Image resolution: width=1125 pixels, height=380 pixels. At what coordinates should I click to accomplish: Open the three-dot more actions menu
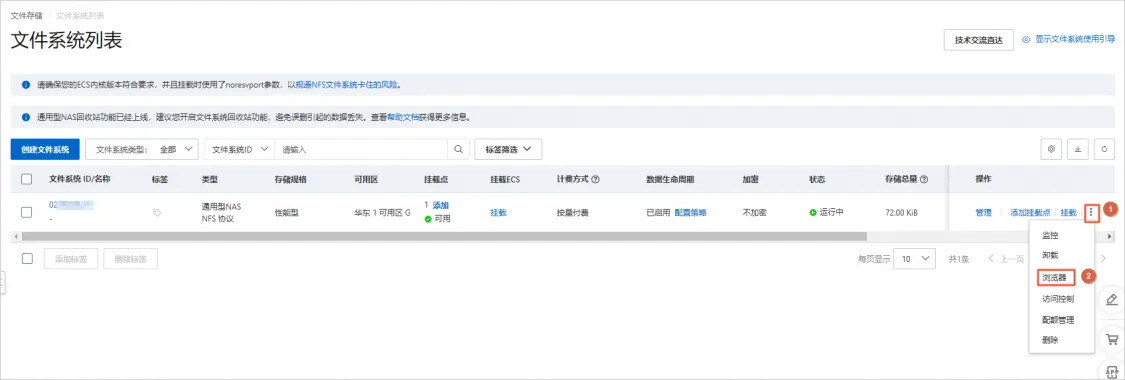1091,212
